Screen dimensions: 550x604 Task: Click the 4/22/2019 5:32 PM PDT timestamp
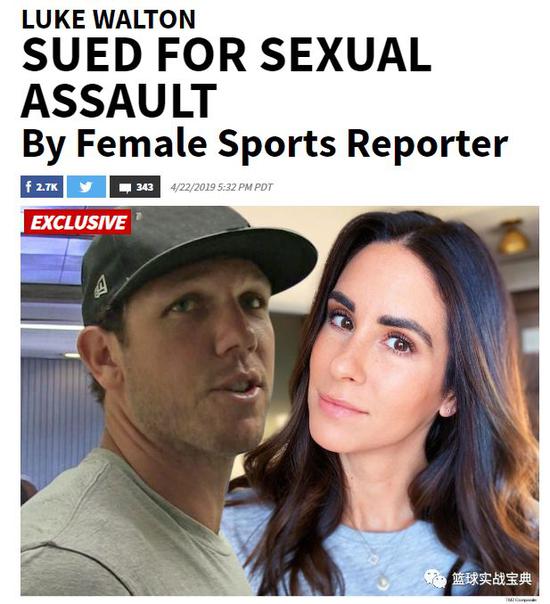point(221,187)
